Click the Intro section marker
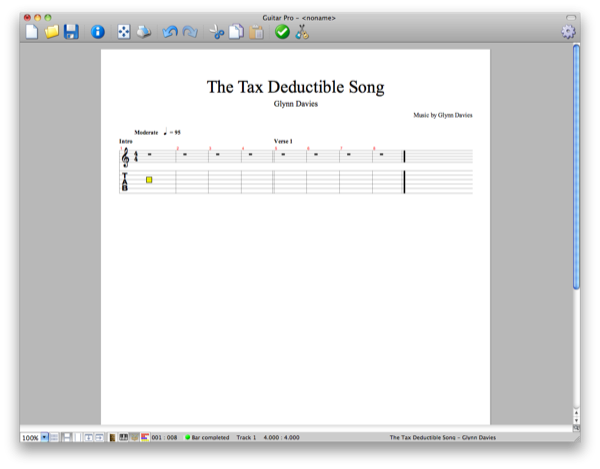This screenshot has height=469, width=600. pos(125,141)
